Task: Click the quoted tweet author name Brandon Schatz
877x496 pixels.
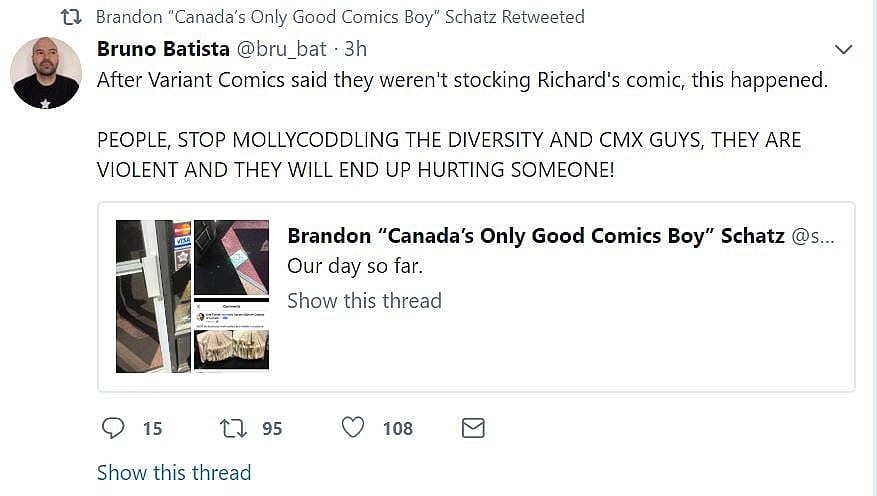Action: (x=535, y=236)
